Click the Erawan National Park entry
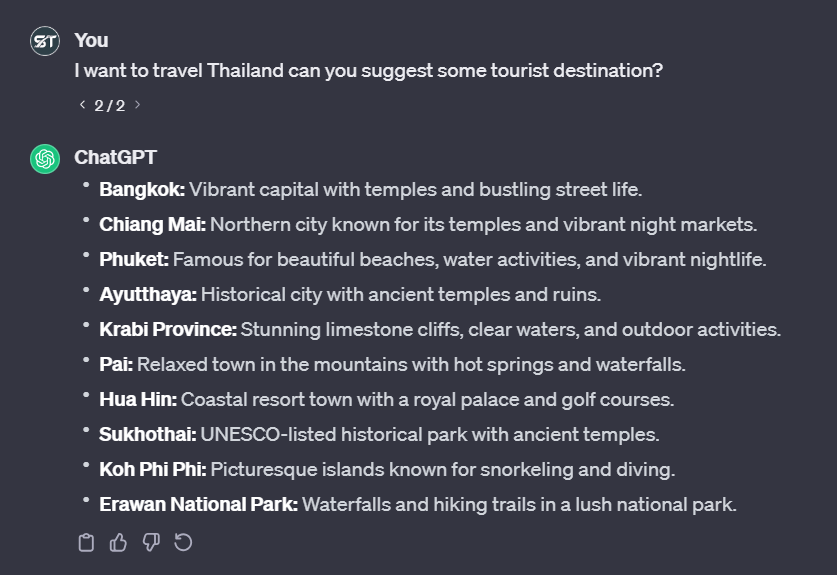Image resolution: width=837 pixels, height=575 pixels. [x=418, y=505]
